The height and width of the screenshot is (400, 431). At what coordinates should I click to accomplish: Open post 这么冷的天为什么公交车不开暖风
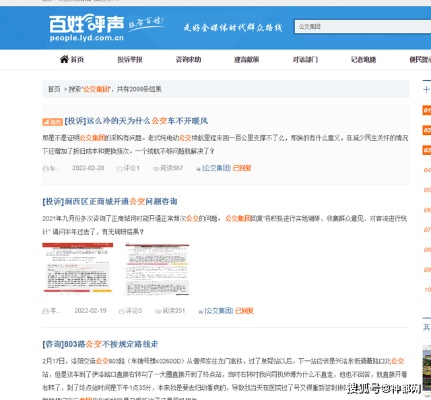tap(136, 121)
